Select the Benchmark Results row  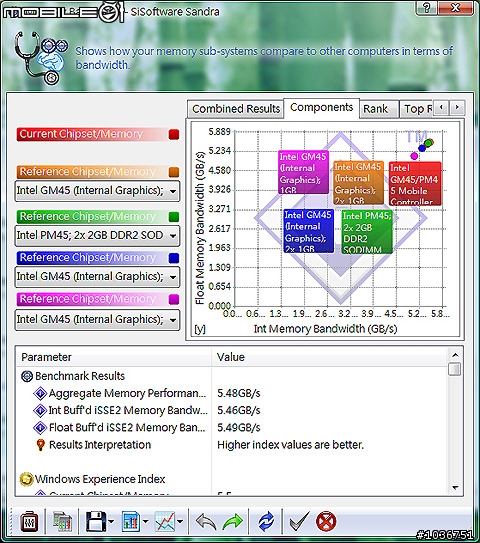(x=231, y=376)
